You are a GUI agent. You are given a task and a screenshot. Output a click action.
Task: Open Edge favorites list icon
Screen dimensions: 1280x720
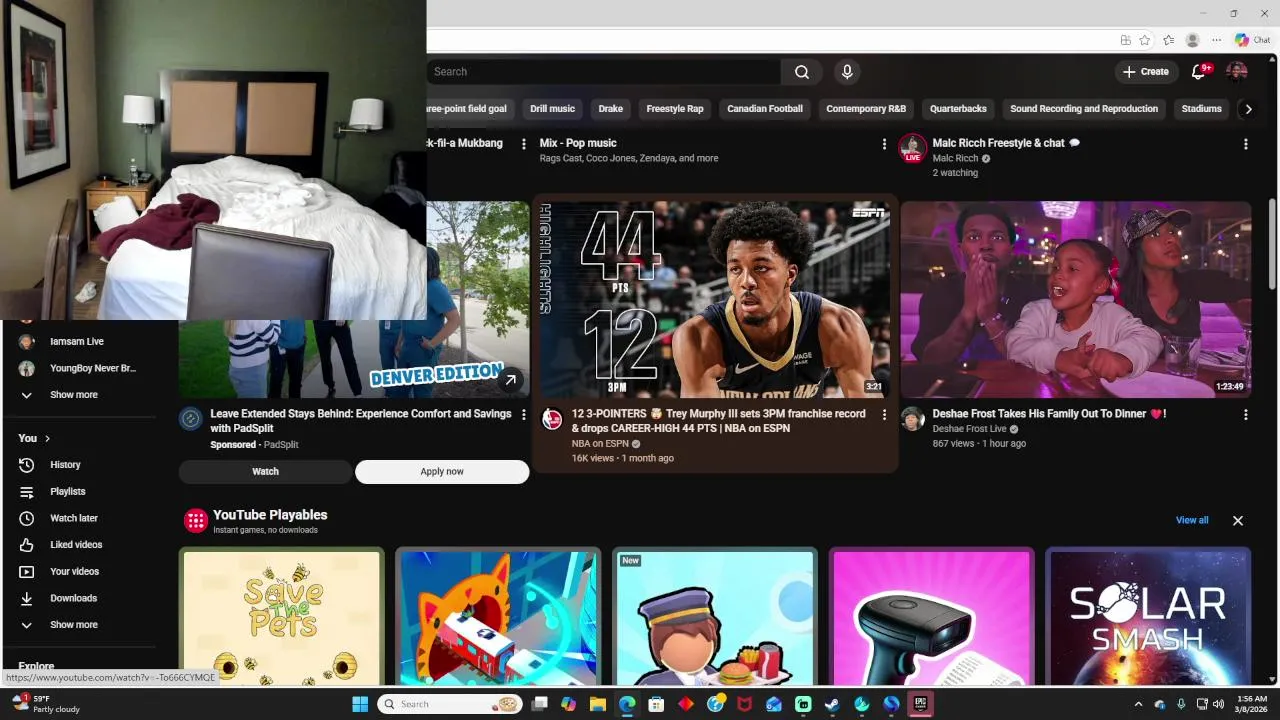[1168, 40]
